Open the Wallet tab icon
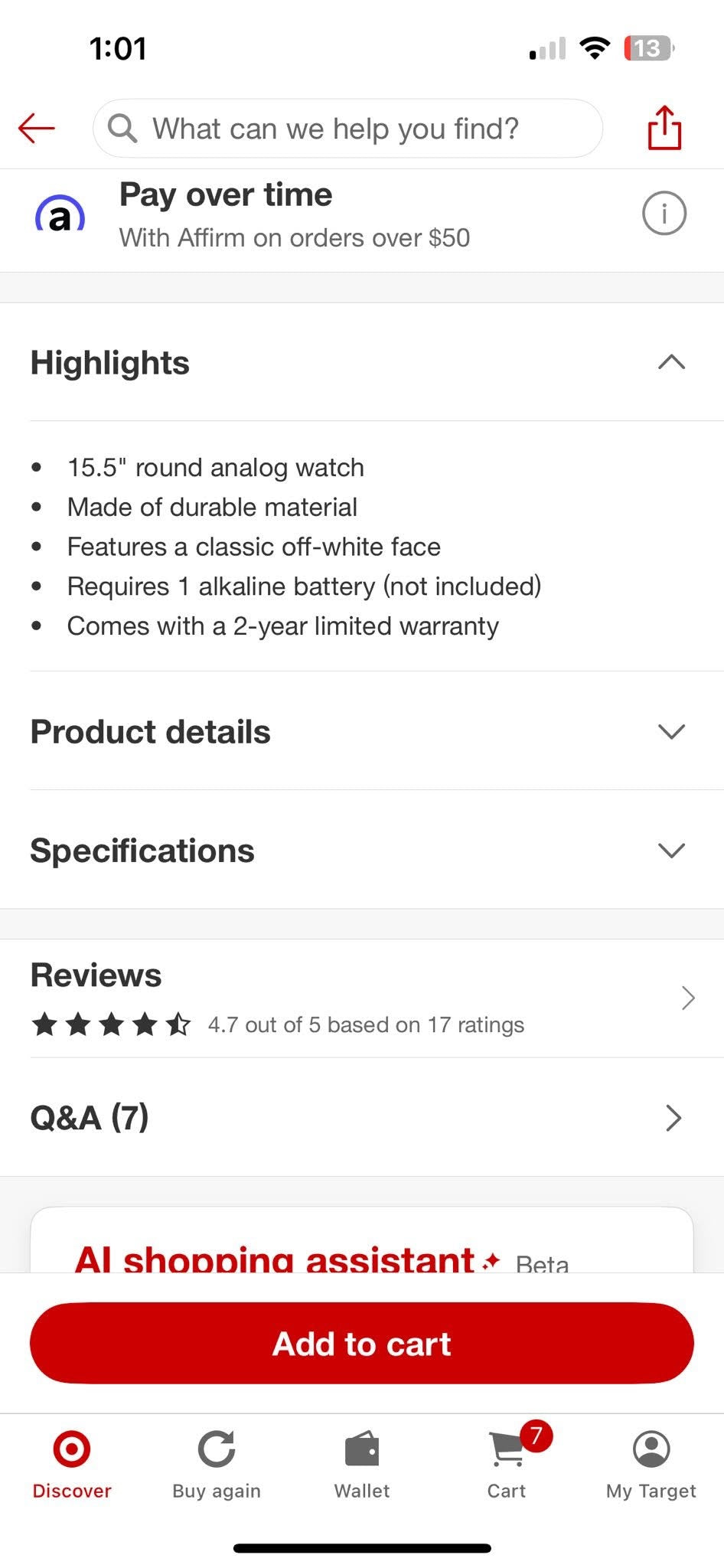 point(362,1449)
